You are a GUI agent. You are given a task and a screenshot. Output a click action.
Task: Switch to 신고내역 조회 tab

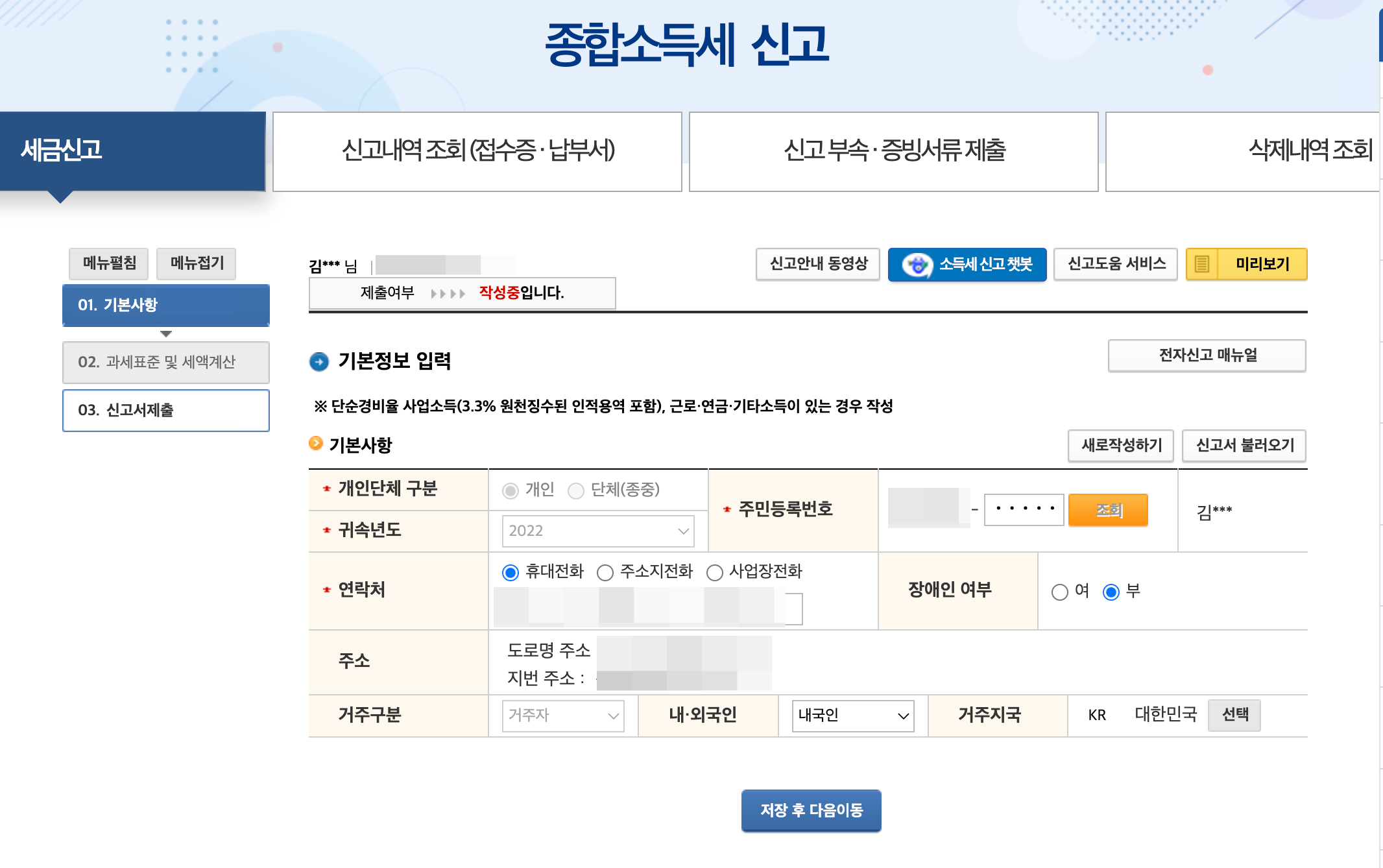pos(477,151)
